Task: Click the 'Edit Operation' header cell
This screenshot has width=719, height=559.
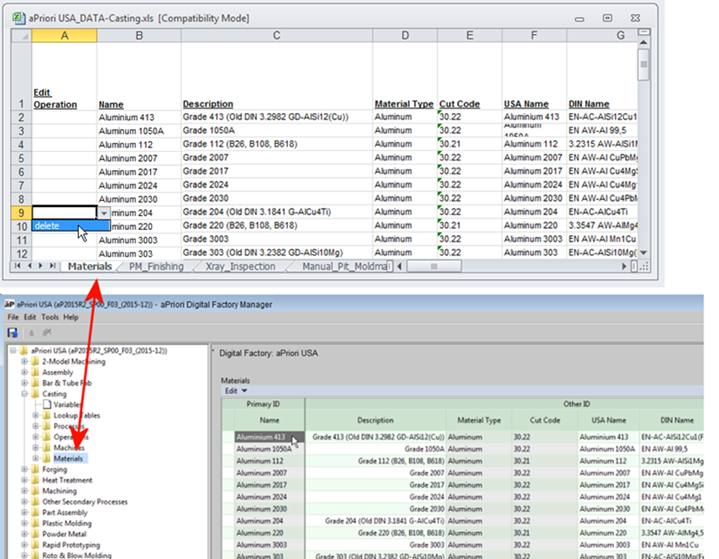Action: 64,76
